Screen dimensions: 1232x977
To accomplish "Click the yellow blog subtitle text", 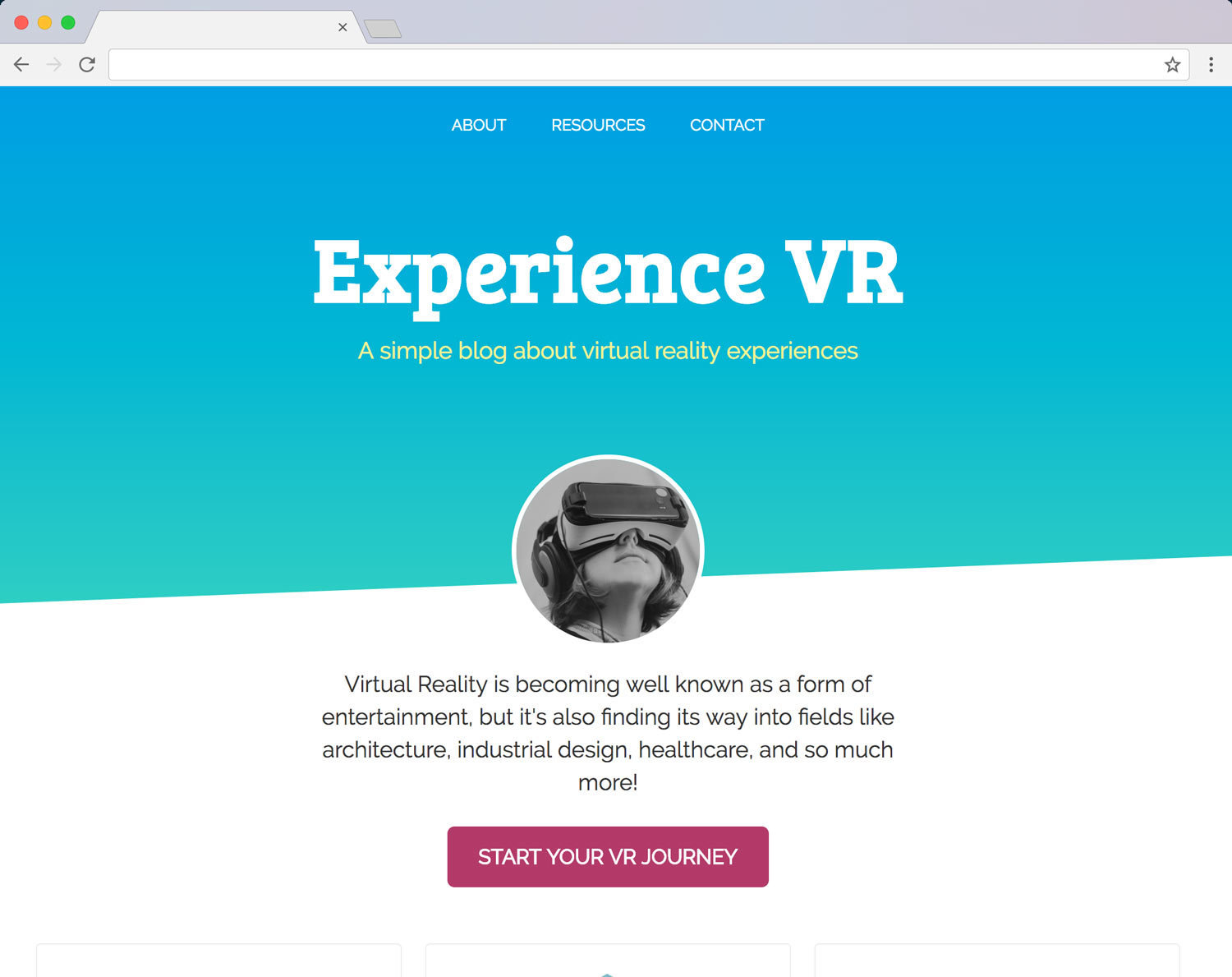I will pyautogui.click(x=608, y=351).
